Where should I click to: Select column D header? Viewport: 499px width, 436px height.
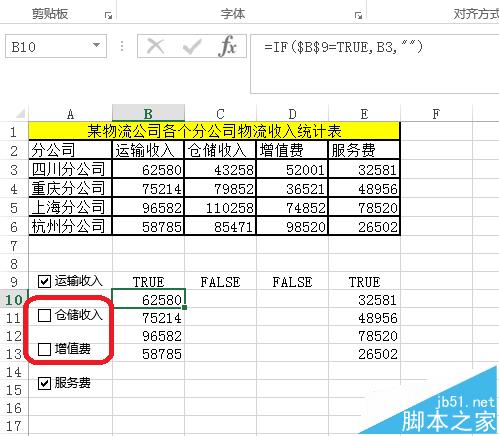(292, 114)
